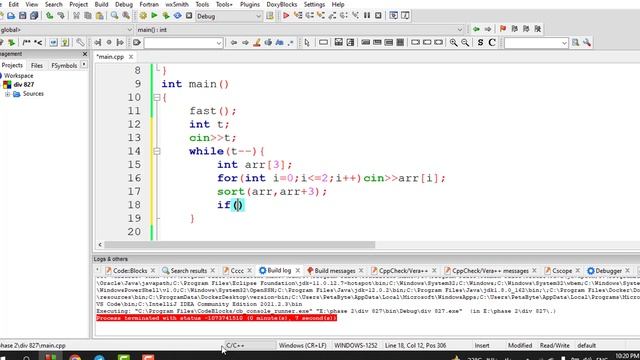The image size is (640, 360).
Task: Switch to the FSymbols tab
Action: [x=64, y=65]
